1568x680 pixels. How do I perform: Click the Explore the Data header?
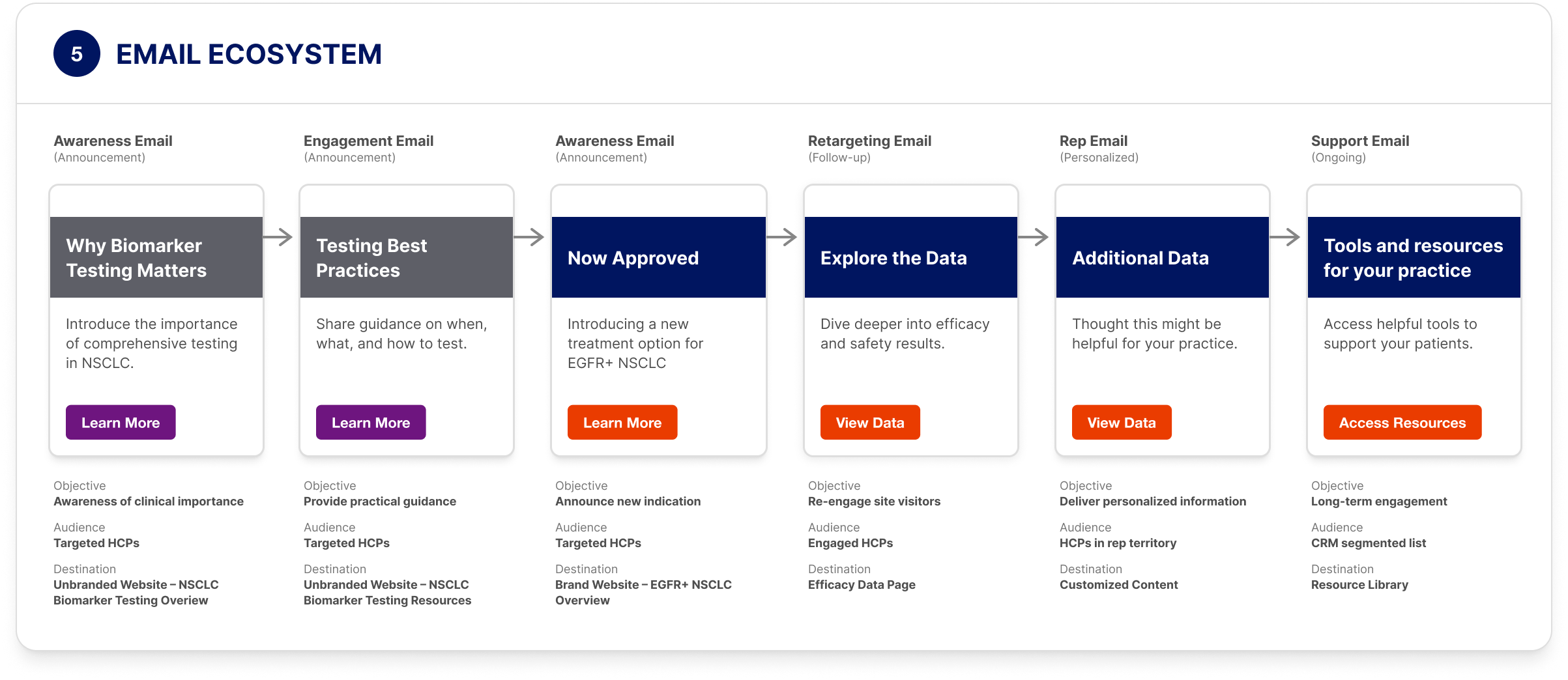click(911, 257)
